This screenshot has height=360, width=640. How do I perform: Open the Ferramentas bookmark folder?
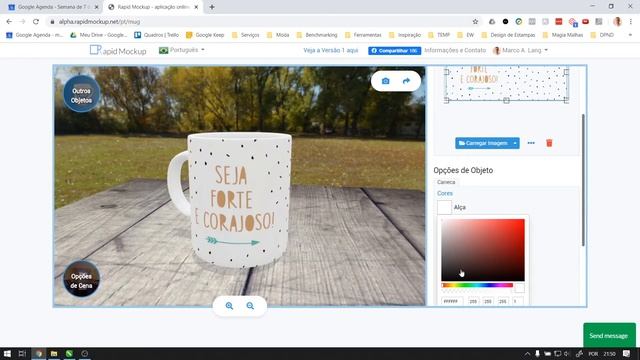363,35
